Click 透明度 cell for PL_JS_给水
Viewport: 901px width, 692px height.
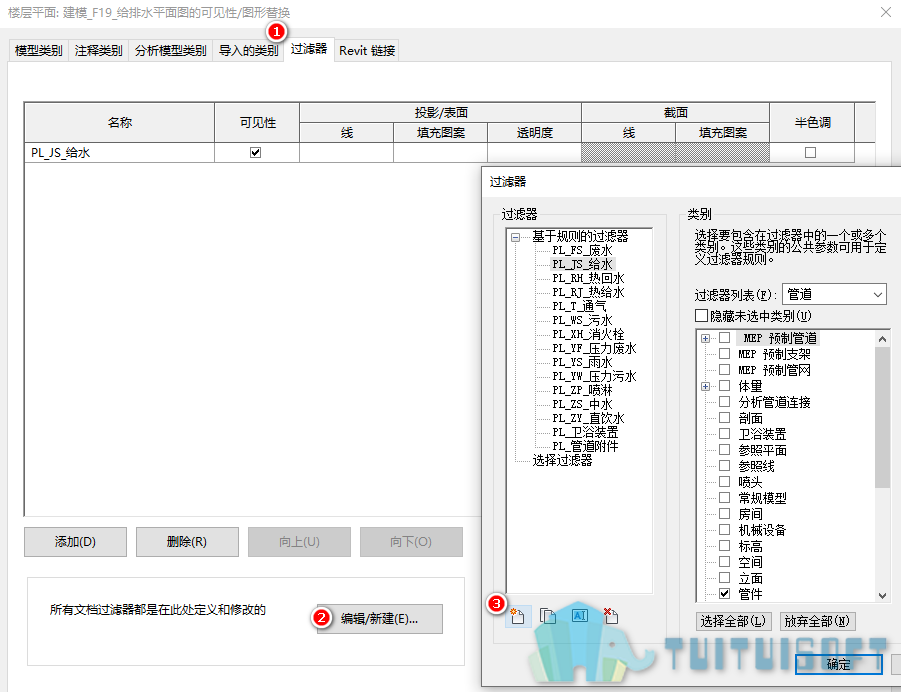coord(534,152)
